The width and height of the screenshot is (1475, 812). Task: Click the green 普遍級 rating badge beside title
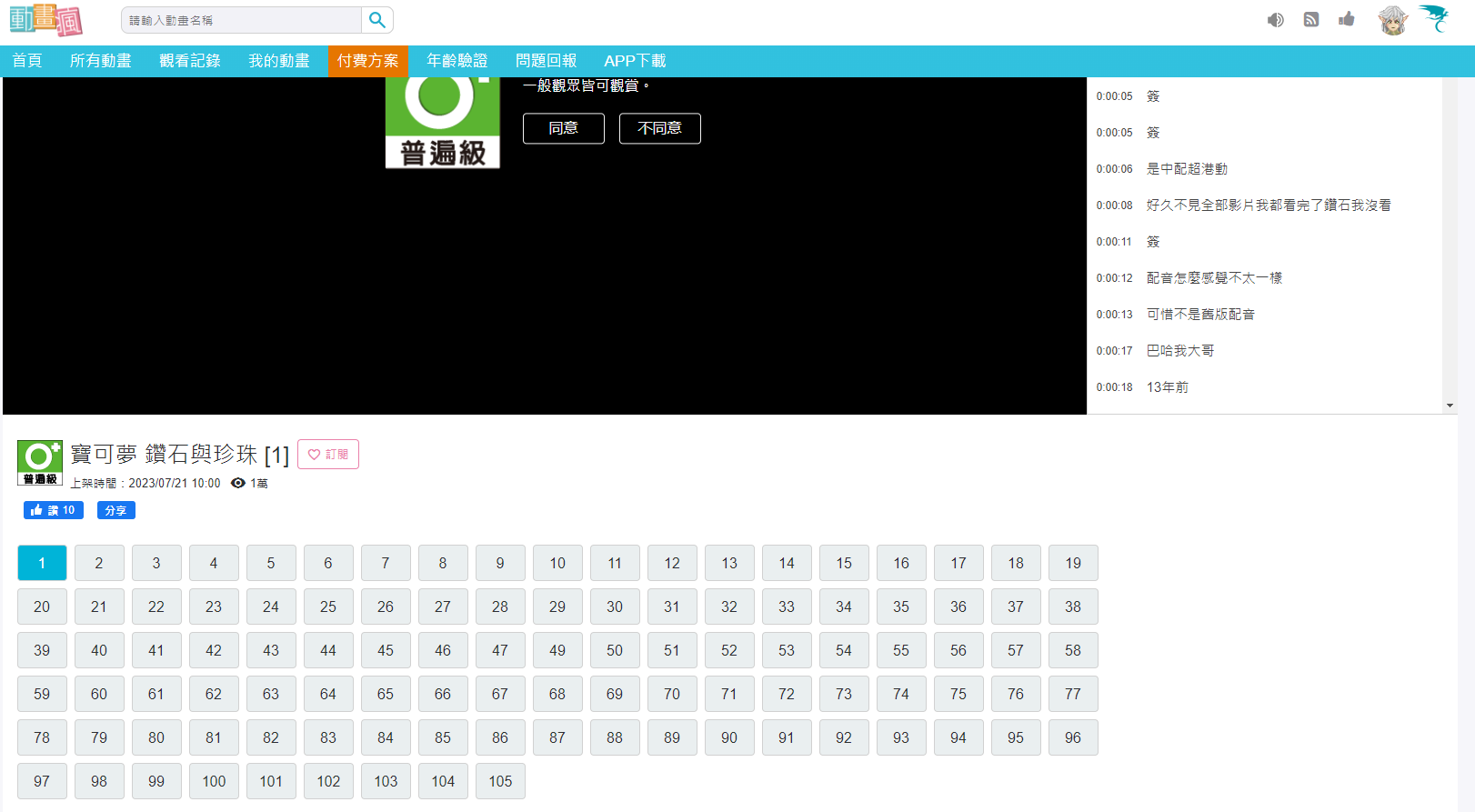click(40, 463)
